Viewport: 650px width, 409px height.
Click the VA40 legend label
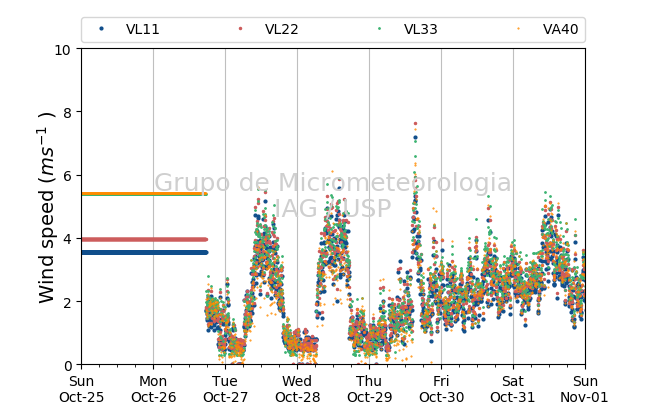pos(560,29)
